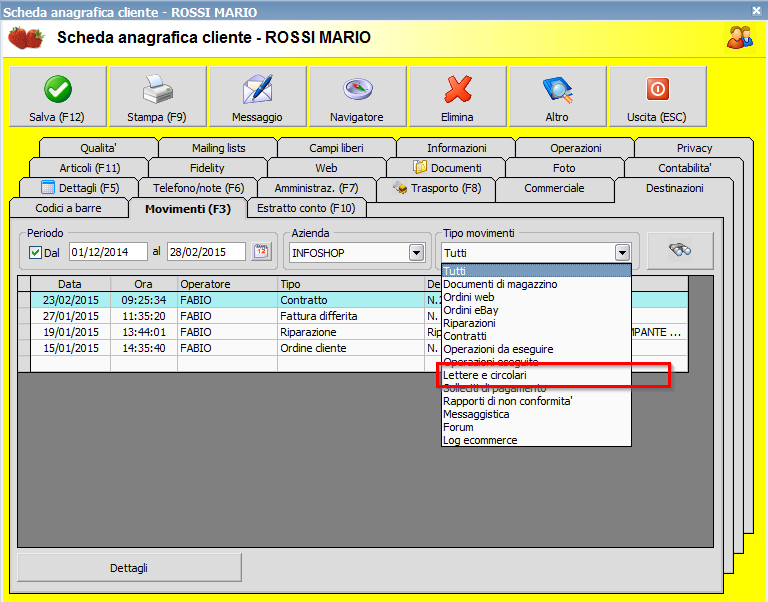Open the Dettagli (F5) tab
The image size is (768, 602).
tap(80, 188)
